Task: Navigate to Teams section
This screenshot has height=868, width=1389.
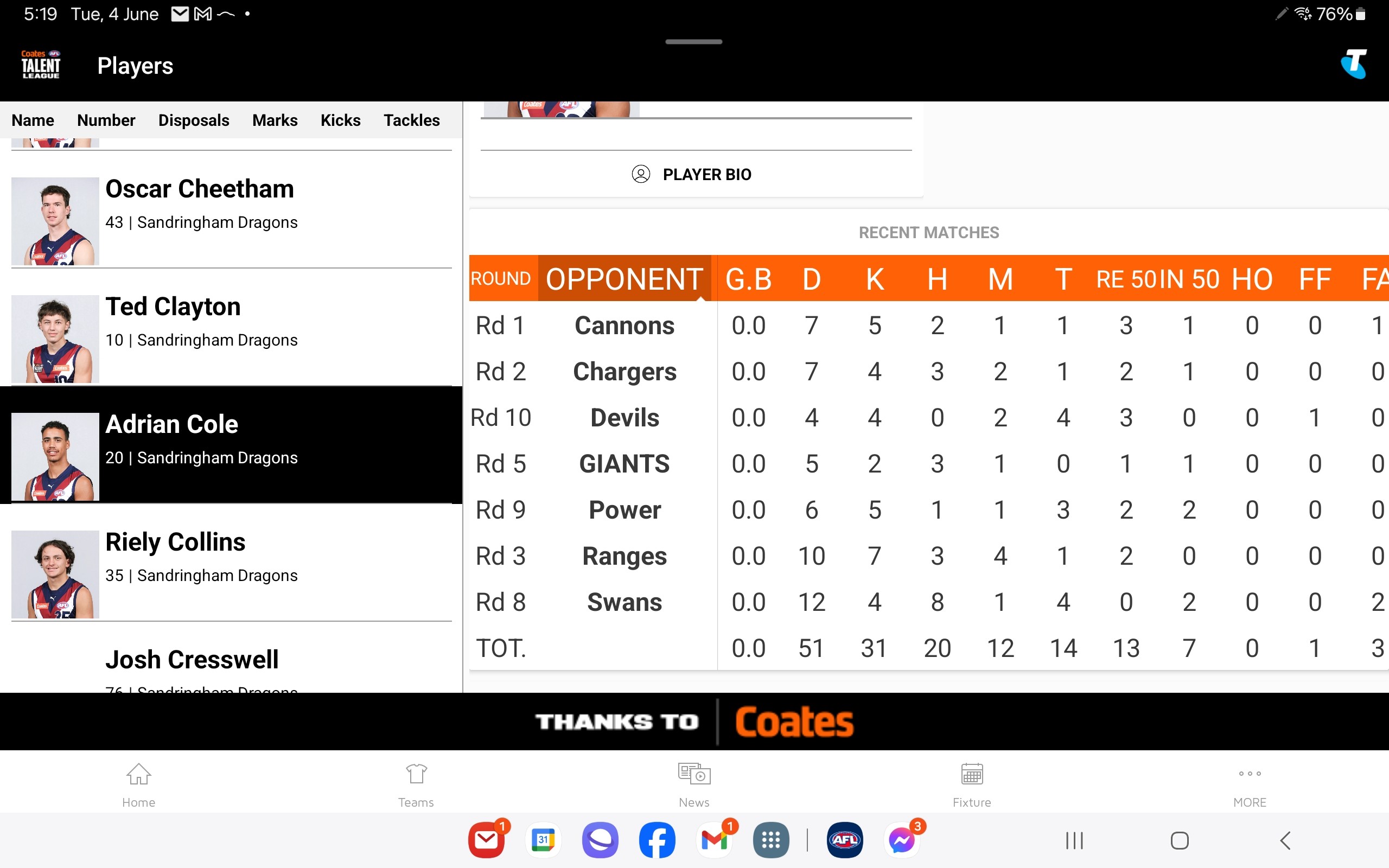Action: (416, 784)
